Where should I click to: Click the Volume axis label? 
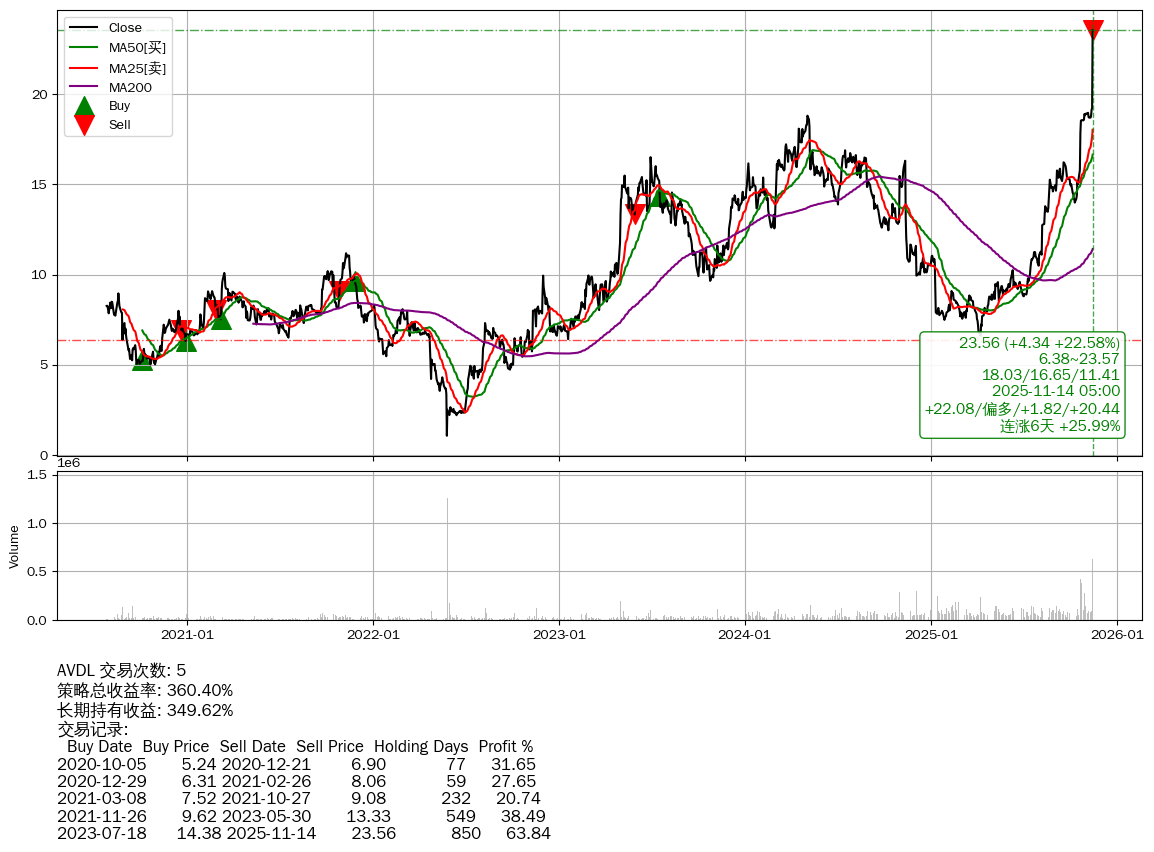[x=14, y=546]
